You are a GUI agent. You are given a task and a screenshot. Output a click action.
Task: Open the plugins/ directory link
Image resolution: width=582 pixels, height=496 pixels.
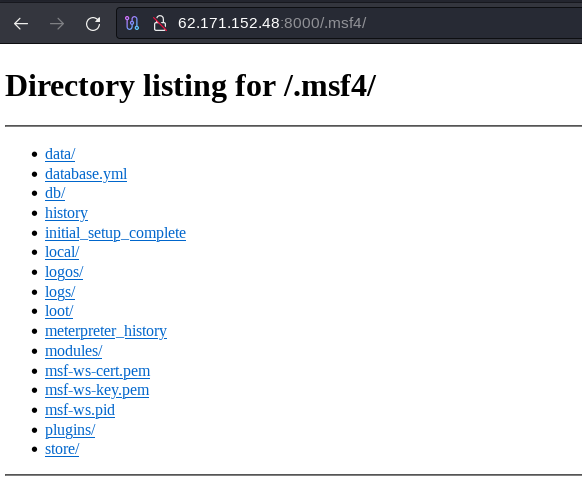point(70,430)
